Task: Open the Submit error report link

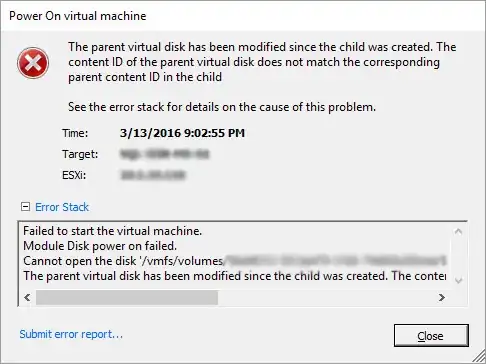Action: (71, 334)
